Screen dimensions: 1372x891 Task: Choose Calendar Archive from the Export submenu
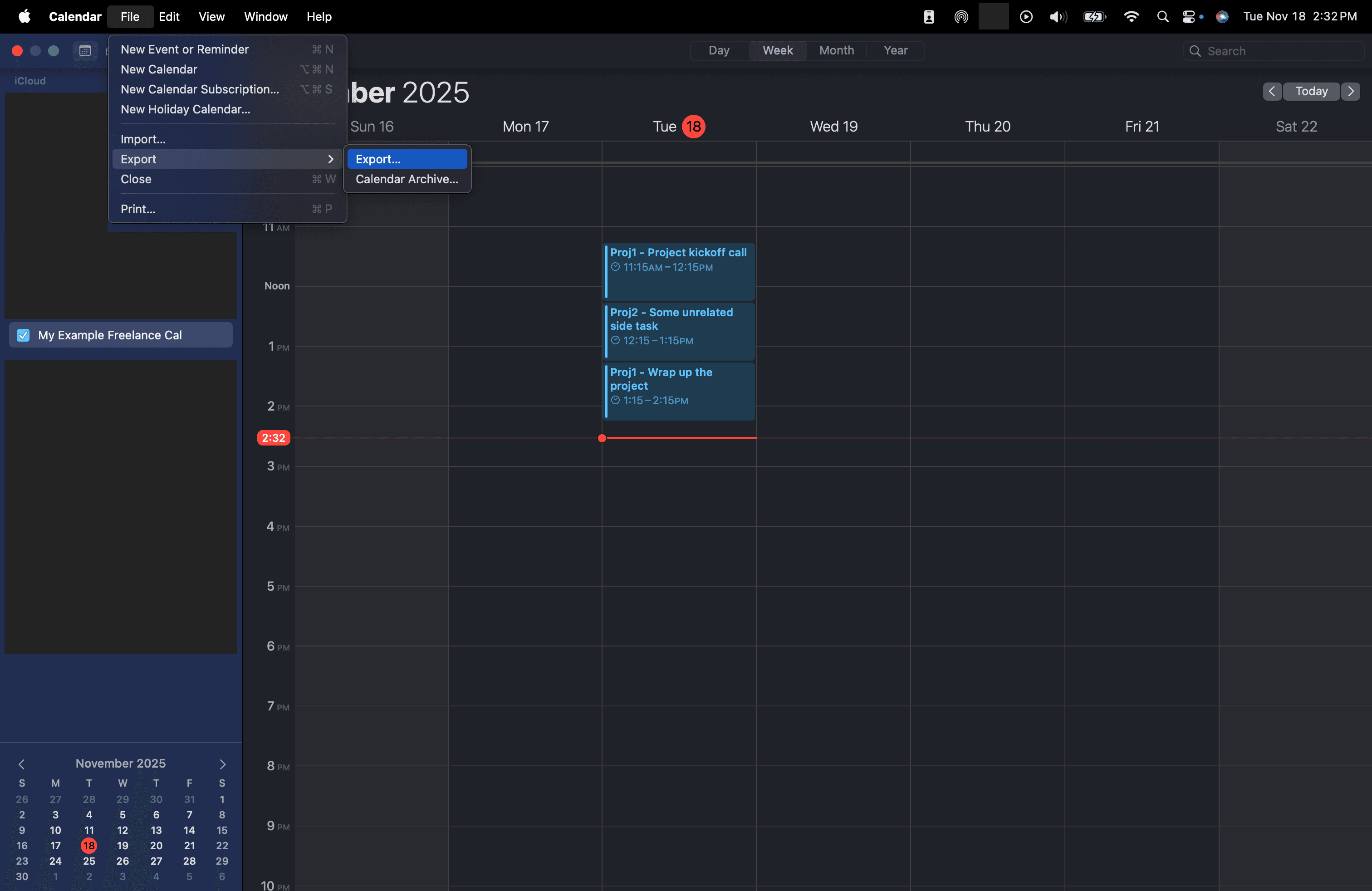[x=407, y=179]
